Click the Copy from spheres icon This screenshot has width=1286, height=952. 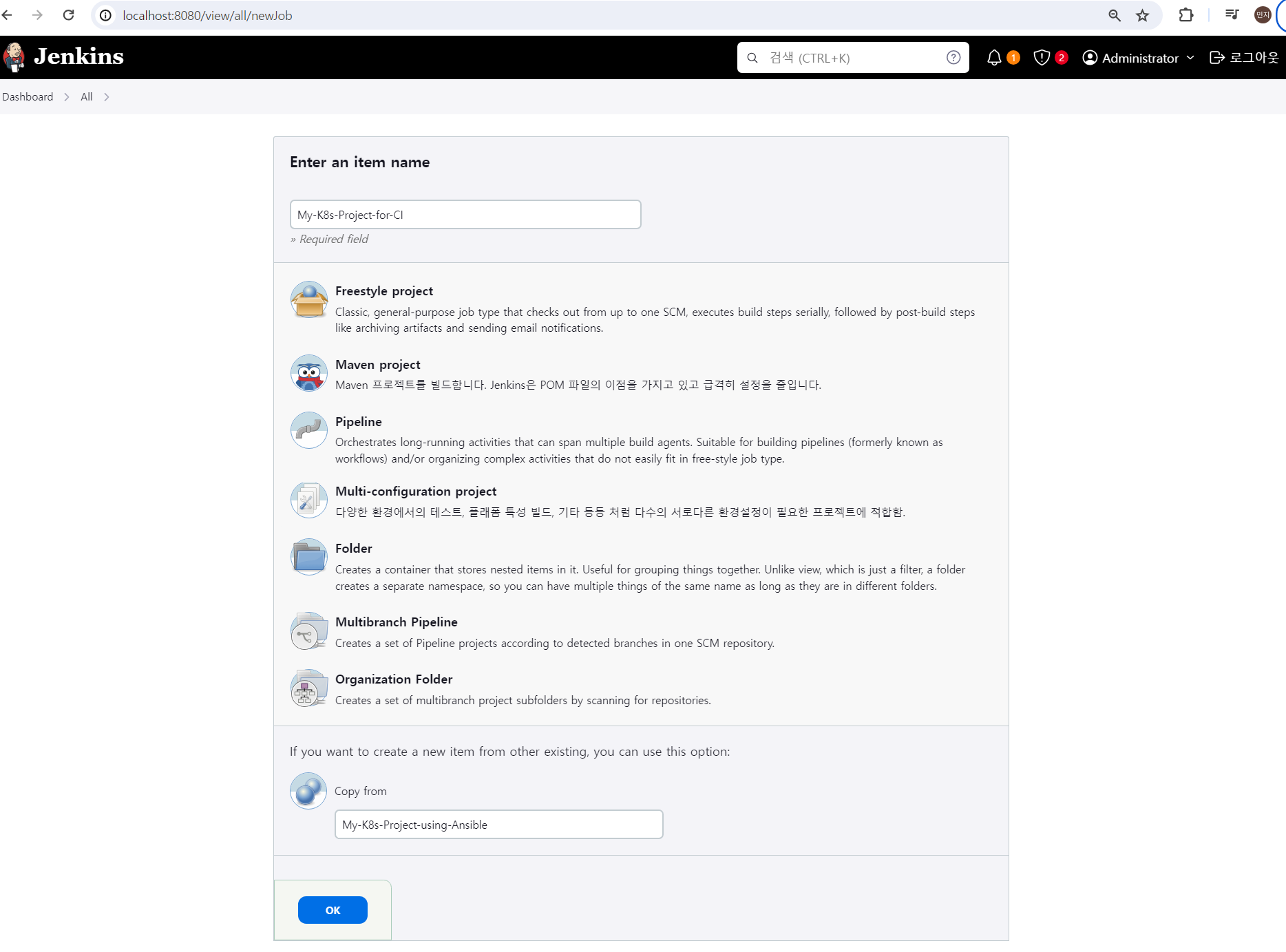pyautogui.click(x=308, y=790)
